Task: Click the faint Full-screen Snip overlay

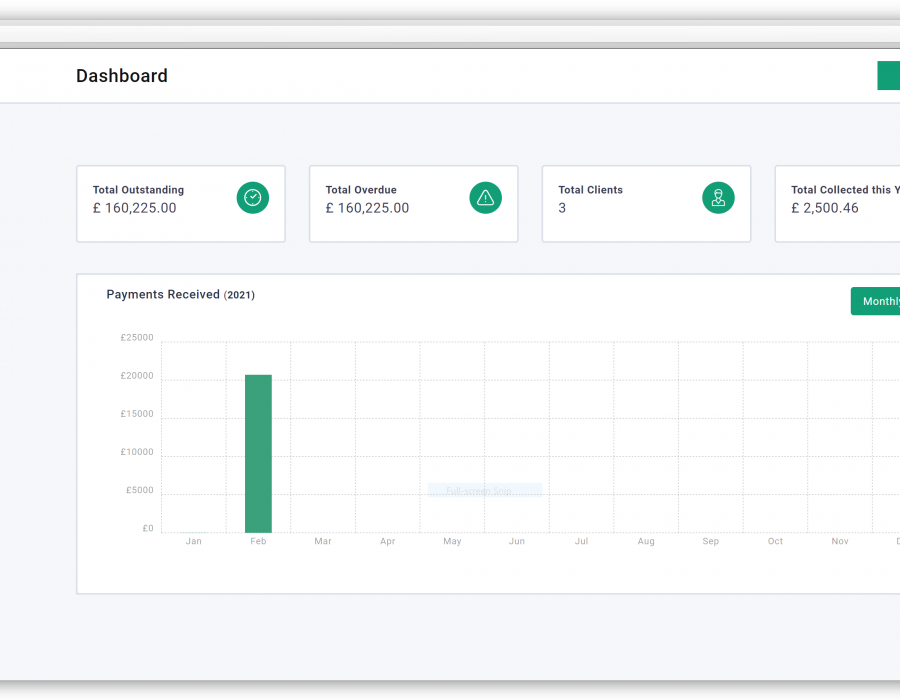Action: click(x=485, y=491)
